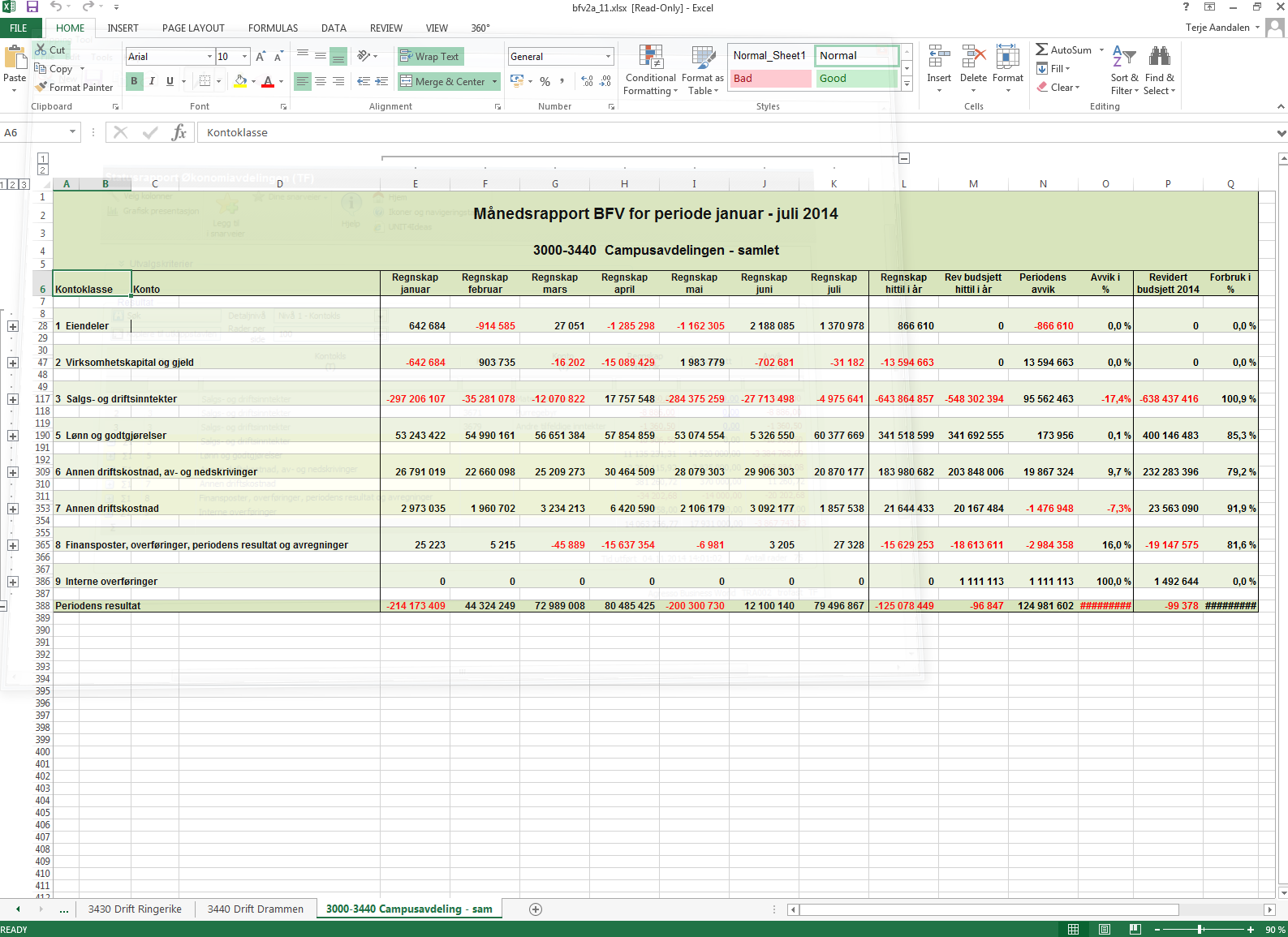Switch to the DATA tab
The width and height of the screenshot is (1288, 937).
[x=334, y=28]
